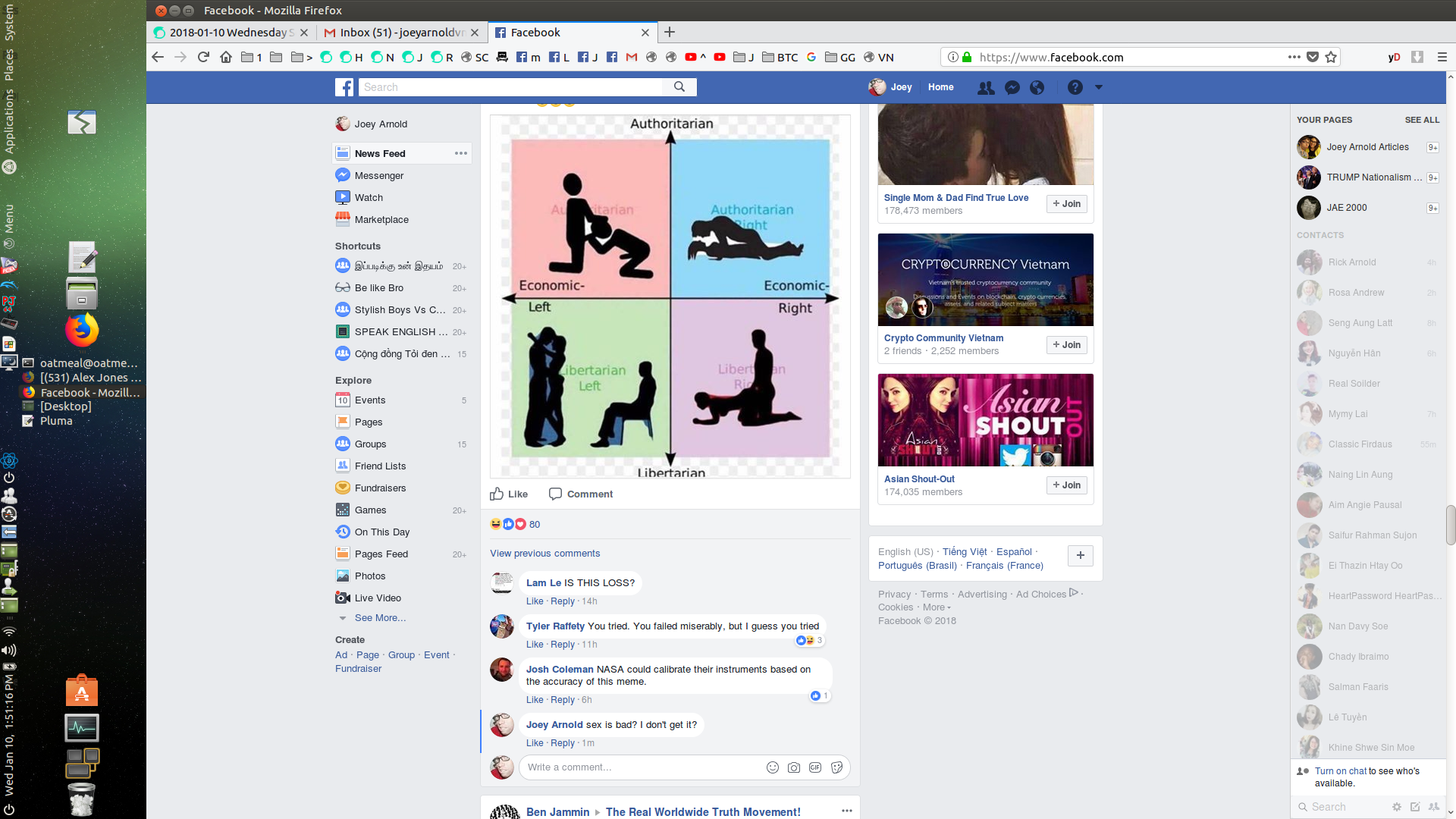Bookmark this page with star icon

tap(1331, 57)
